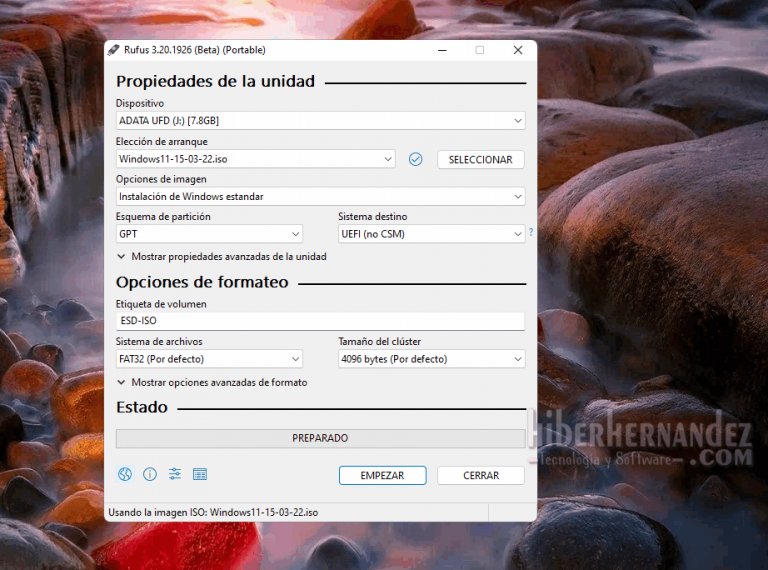
Task: Click the help question mark beside Sistema destino
Action: (x=530, y=233)
